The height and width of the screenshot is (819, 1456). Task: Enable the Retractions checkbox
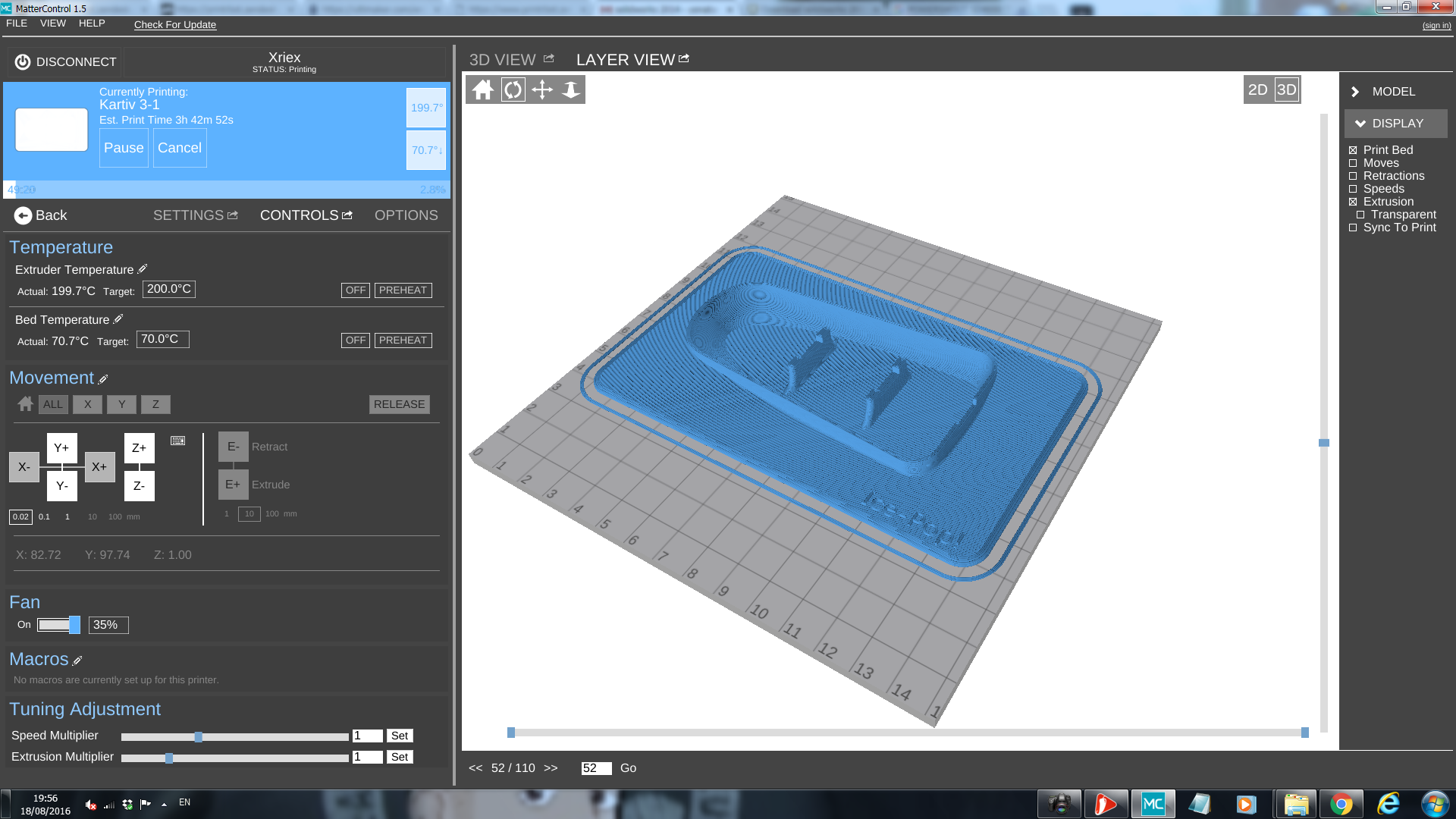coord(1353,176)
